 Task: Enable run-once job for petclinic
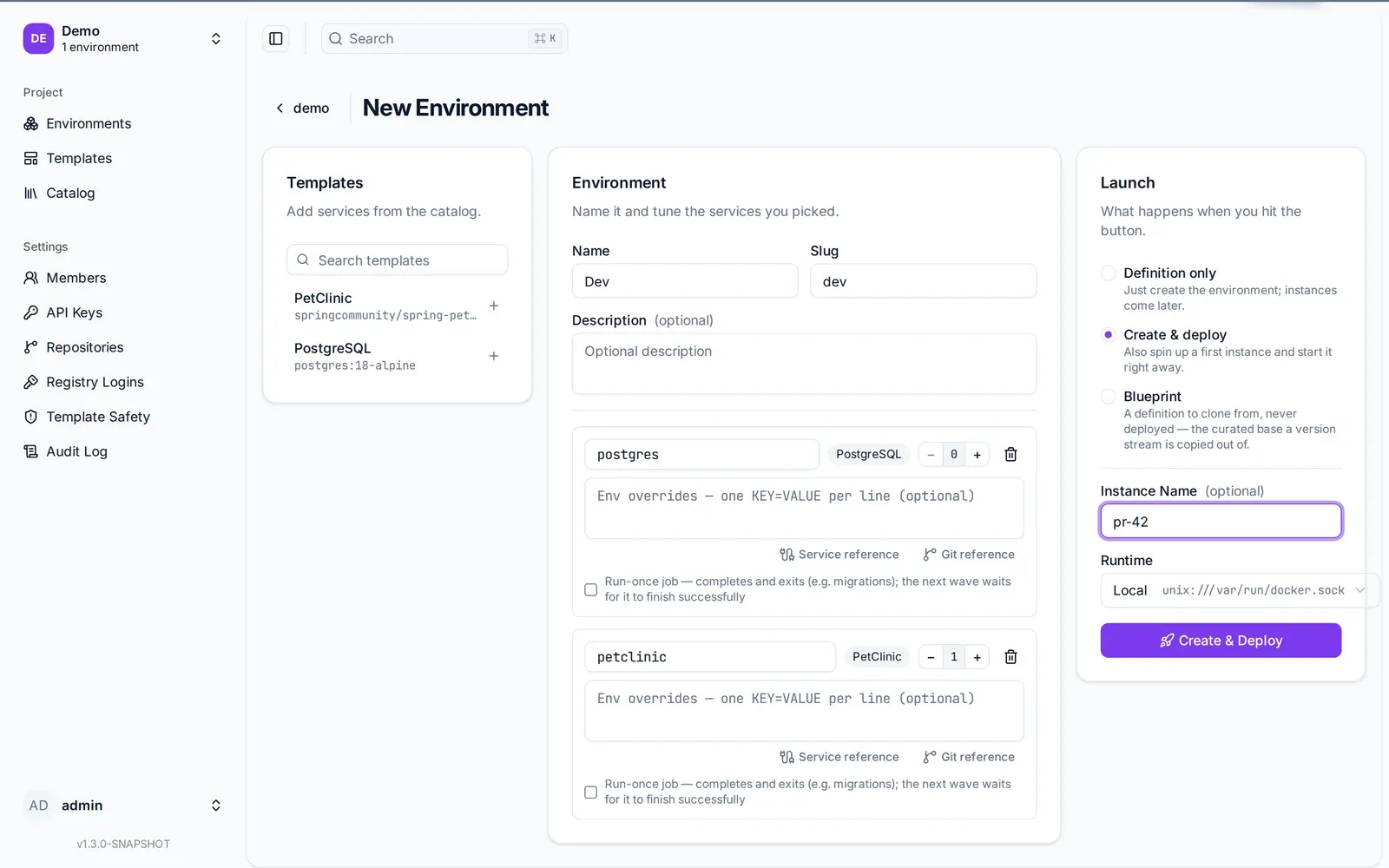[x=590, y=792]
